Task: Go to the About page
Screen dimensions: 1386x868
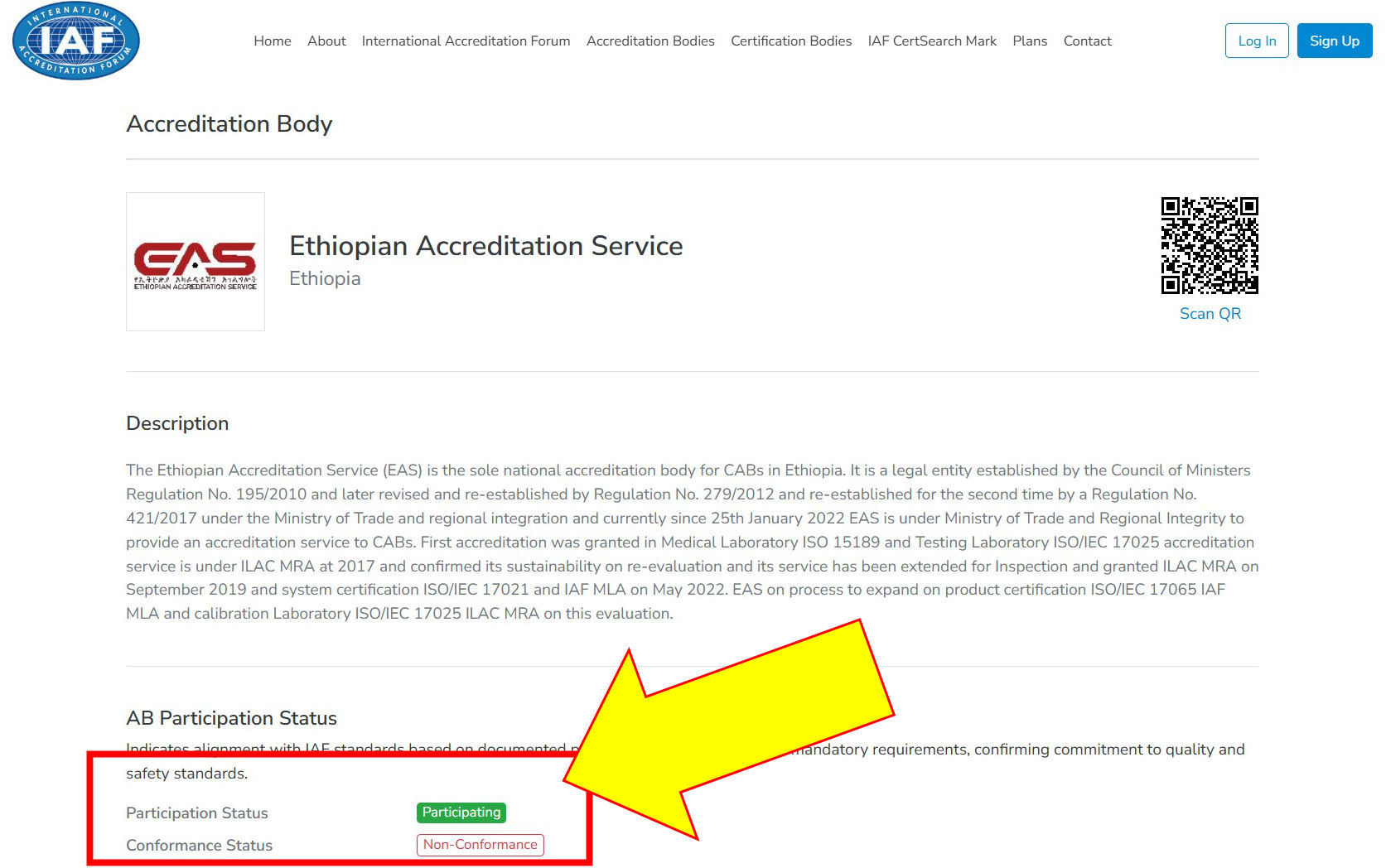Action: [x=326, y=41]
